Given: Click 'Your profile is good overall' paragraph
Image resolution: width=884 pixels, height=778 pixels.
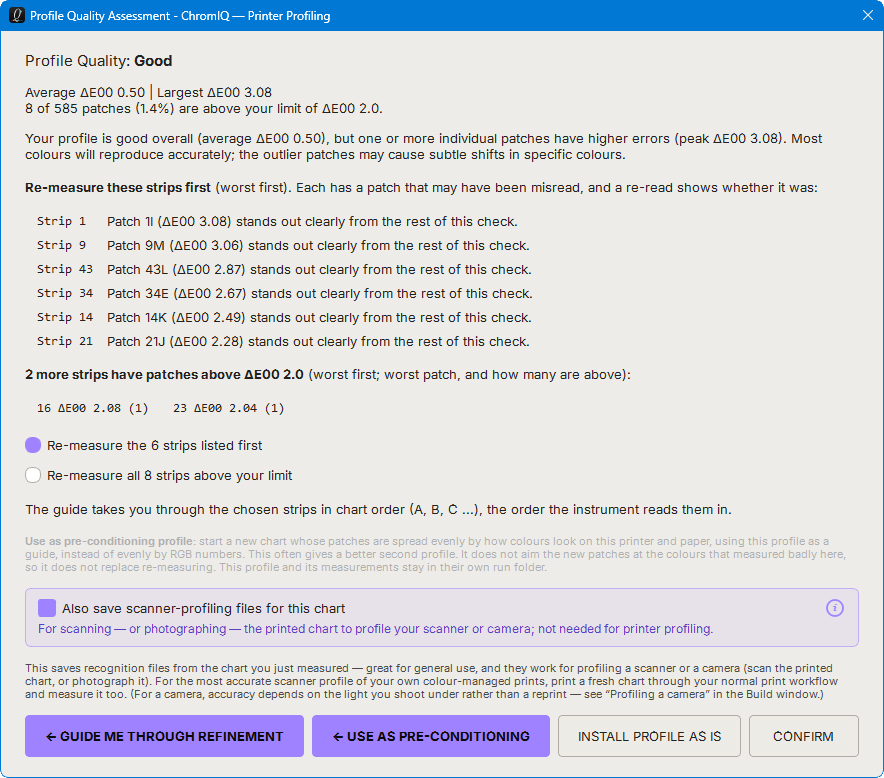Looking at the screenshot, I should (423, 147).
